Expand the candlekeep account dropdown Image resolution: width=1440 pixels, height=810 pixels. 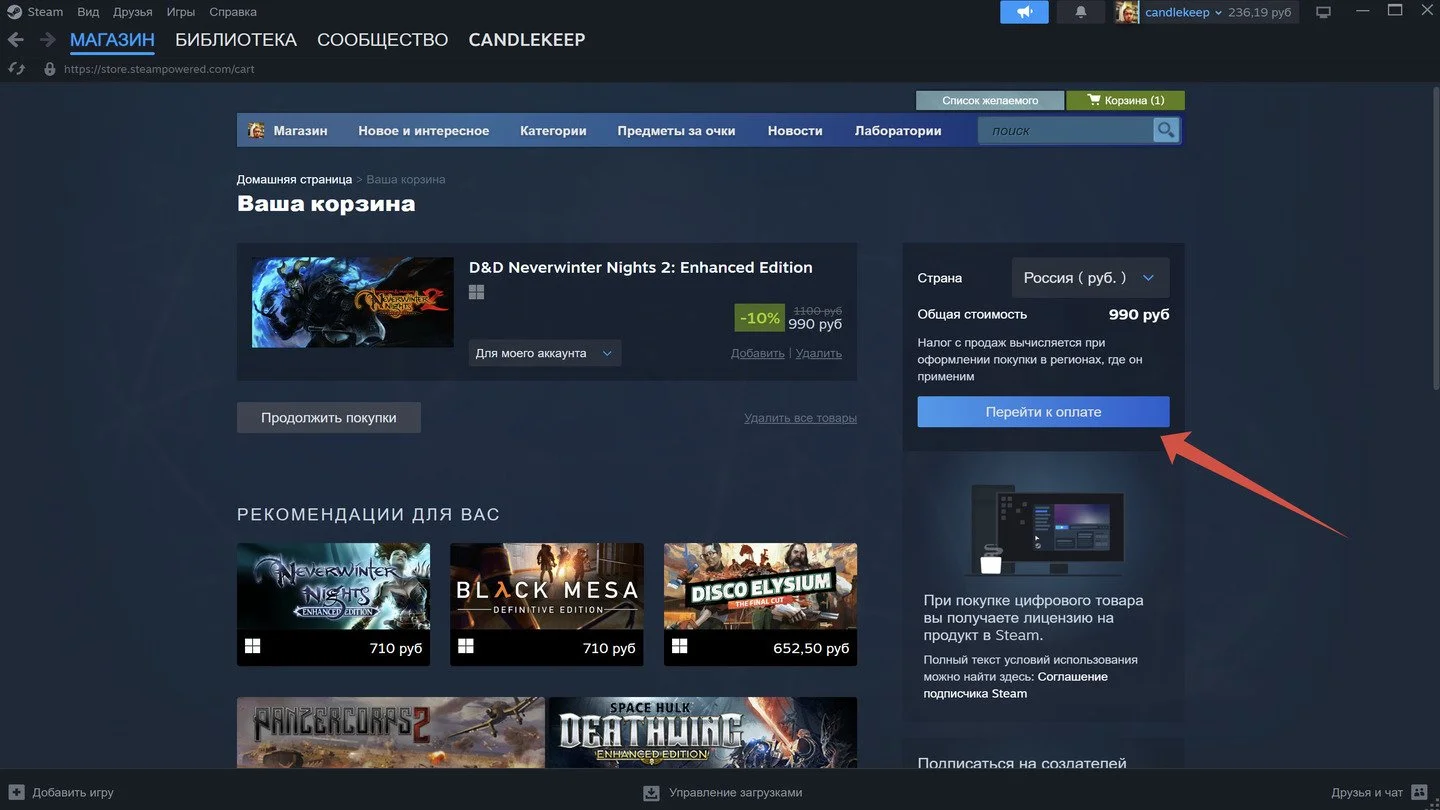click(x=1183, y=12)
